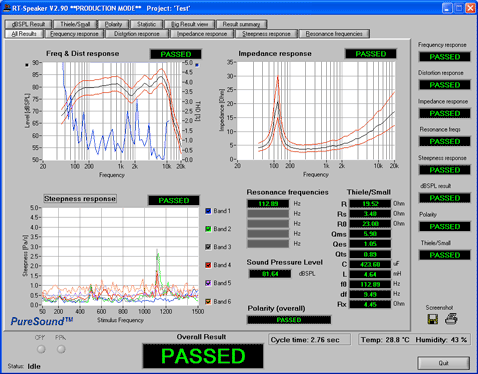Toggle Band 6 orange legend box
The width and height of the screenshot is (478, 374).
[208, 302]
